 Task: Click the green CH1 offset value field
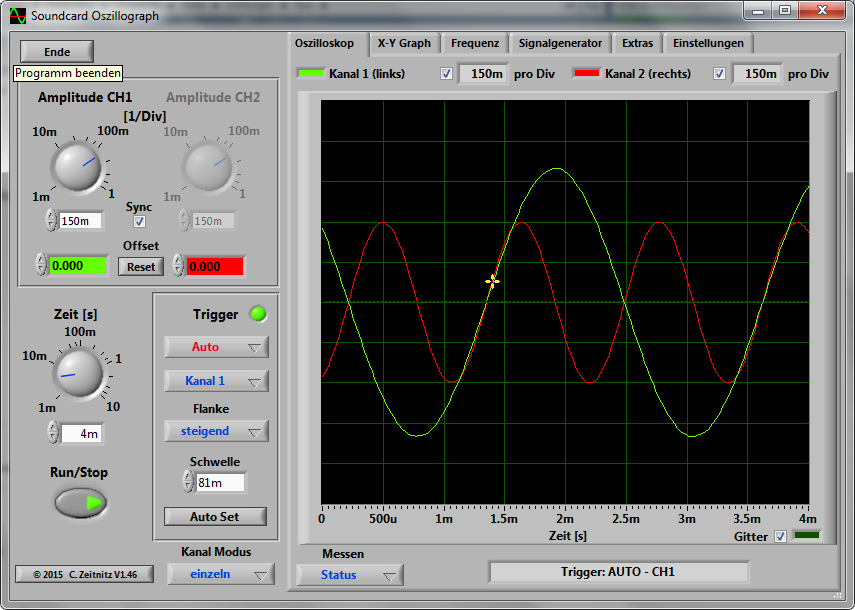coord(79,266)
